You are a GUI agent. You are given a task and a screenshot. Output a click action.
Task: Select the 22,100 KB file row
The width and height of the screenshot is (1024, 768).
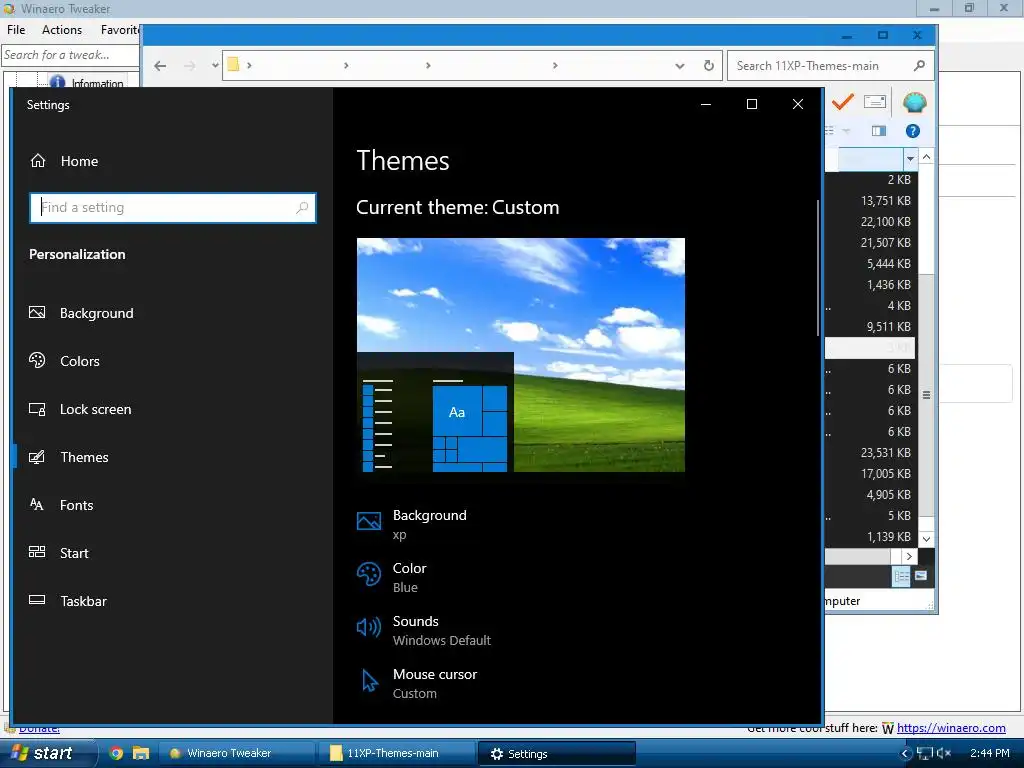pos(871,221)
